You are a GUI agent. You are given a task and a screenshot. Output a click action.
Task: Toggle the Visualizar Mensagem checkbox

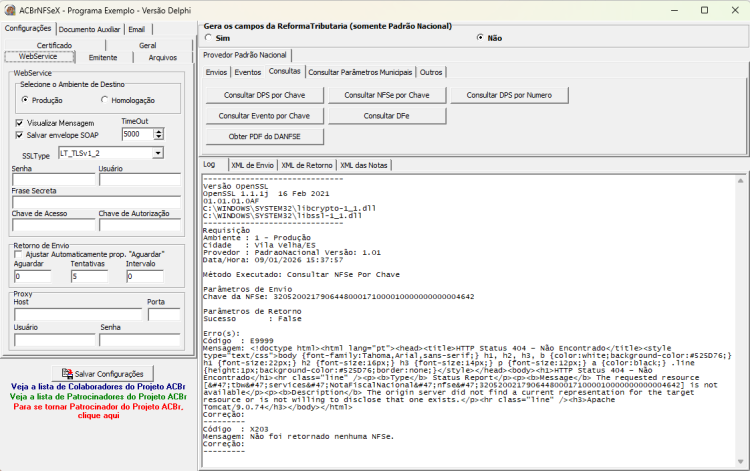click(19, 123)
